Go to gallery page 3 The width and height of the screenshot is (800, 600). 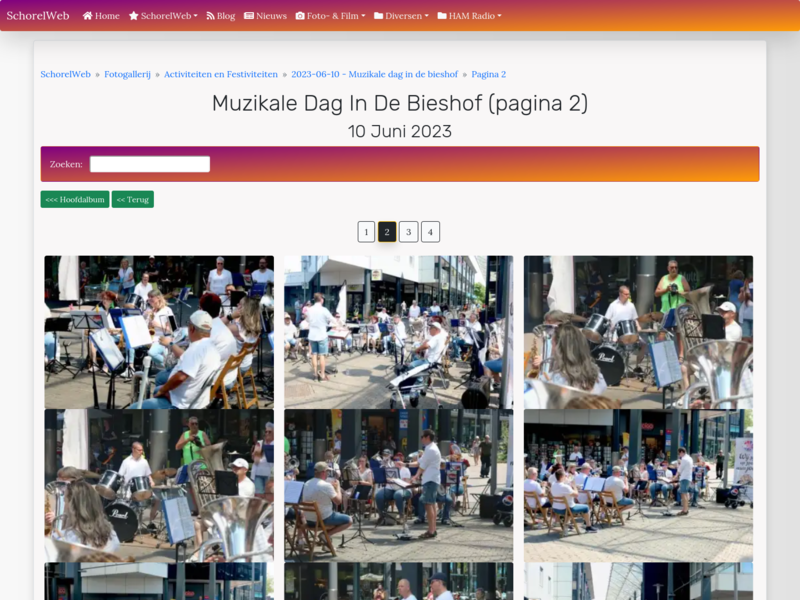[409, 232]
